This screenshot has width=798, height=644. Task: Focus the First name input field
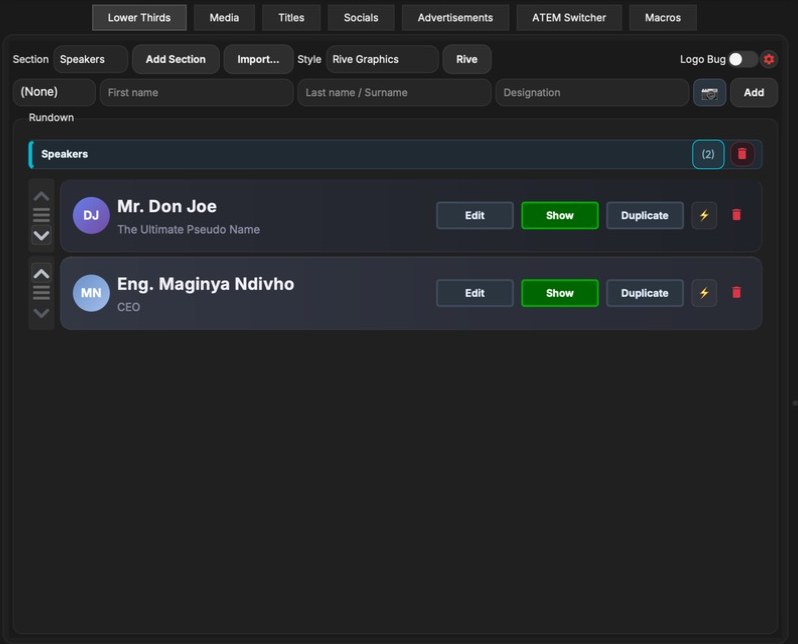pos(196,93)
